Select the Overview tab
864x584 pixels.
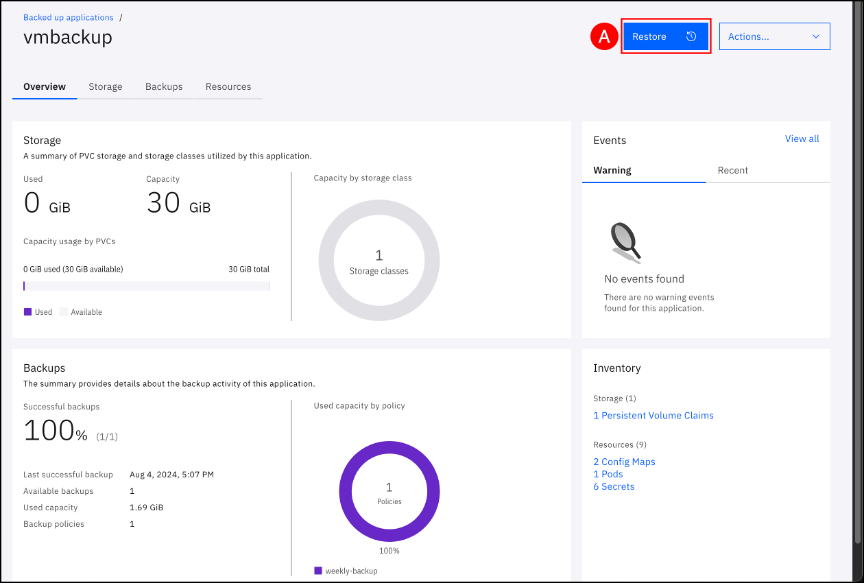(x=45, y=87)
